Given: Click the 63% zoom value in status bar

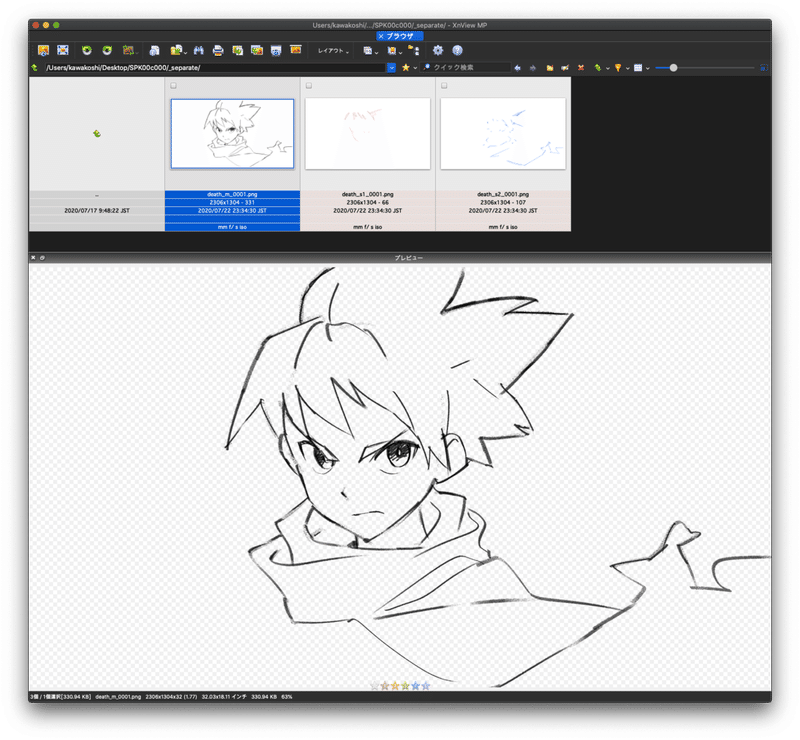Looking at the screenshot, I should (x=287, y=697).
